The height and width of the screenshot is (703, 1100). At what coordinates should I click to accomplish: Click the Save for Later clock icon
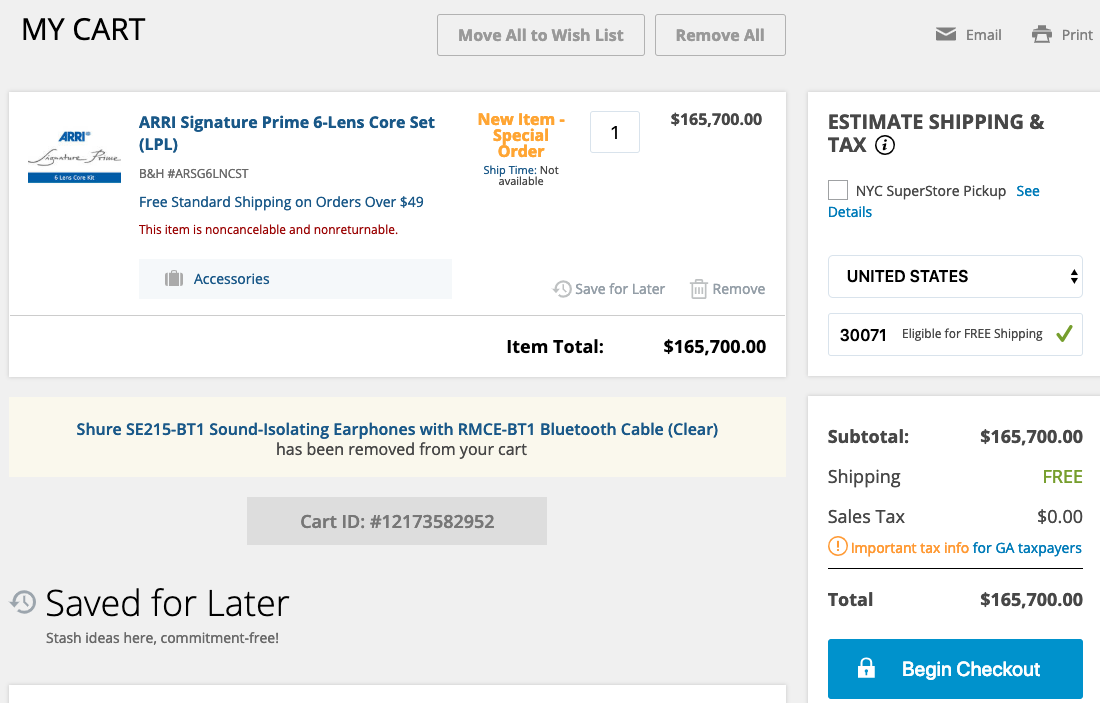tap(562, 289)
